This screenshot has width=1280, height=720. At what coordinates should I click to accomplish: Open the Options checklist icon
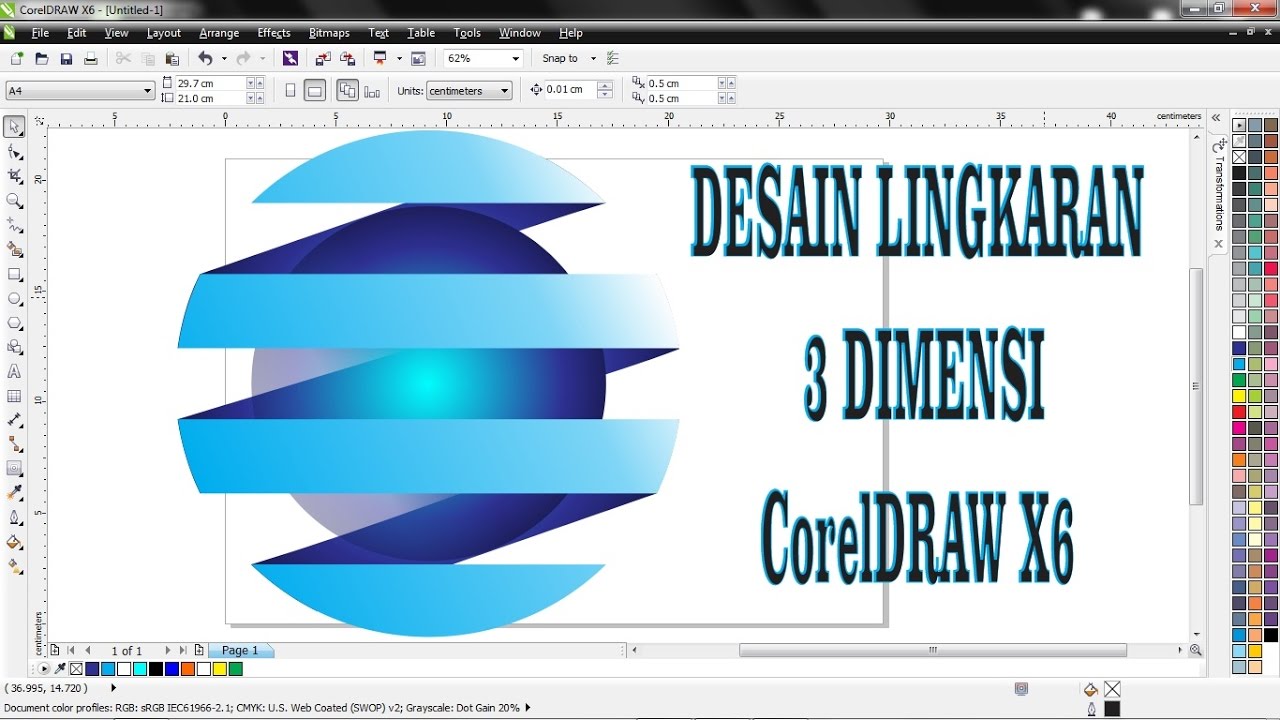(x=613, y=59)
